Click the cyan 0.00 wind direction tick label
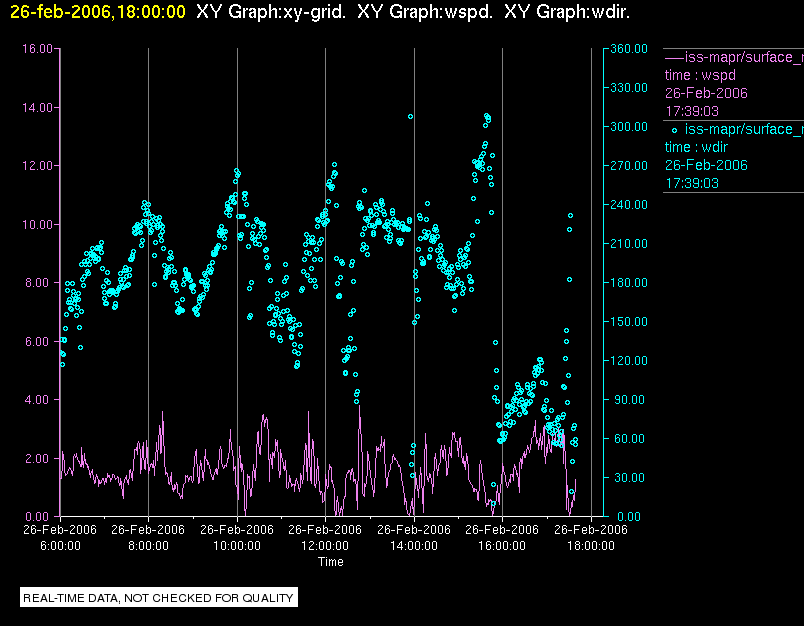The width and height of the screenshot is (804, 626). coord(629,516)
